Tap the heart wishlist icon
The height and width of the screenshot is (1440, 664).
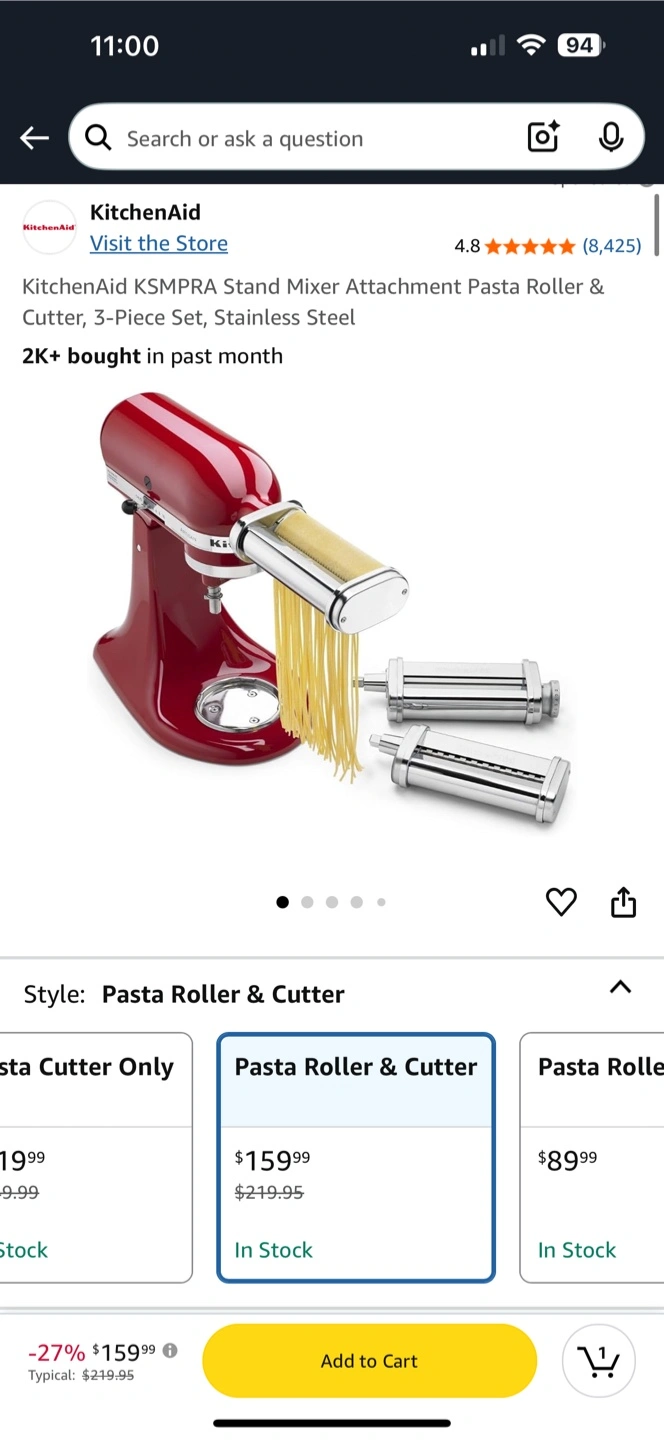(561, 902)
